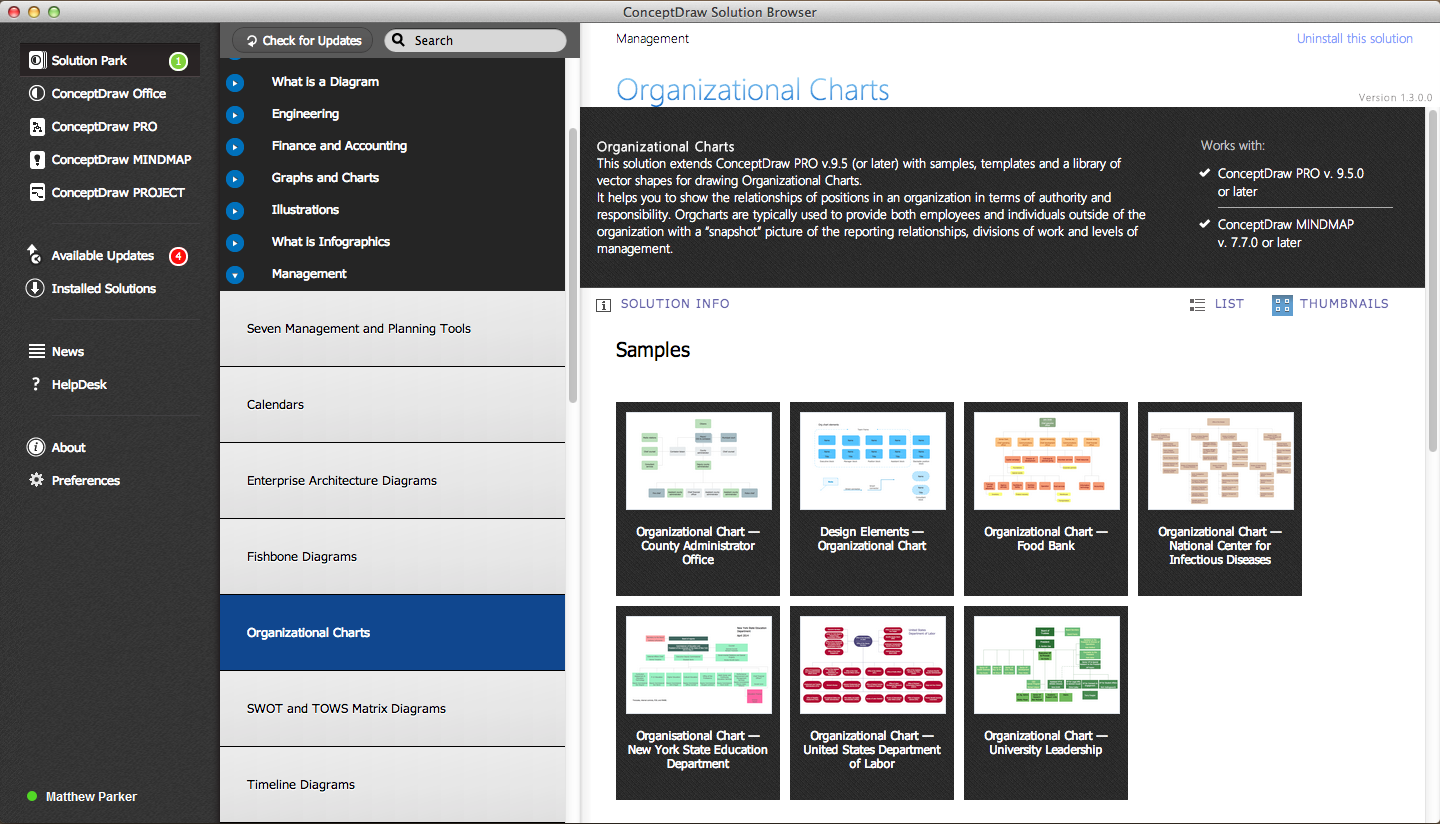
Task: Click the Management breadcrumb link
Action: (x=653, y=39)
